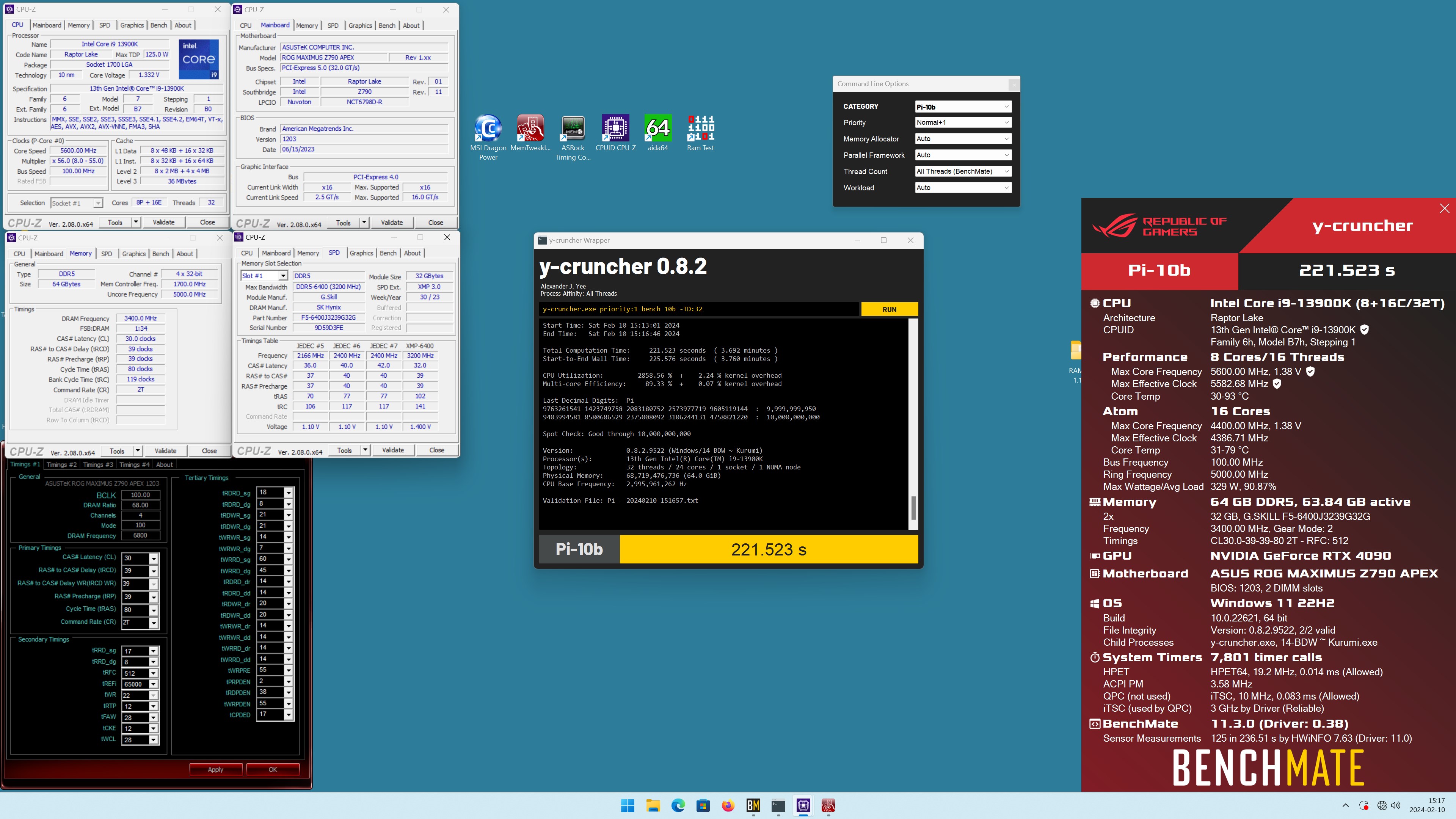Close the Command Line Options panel
Screen dimensions: 1456x819
coord(1014,84)
